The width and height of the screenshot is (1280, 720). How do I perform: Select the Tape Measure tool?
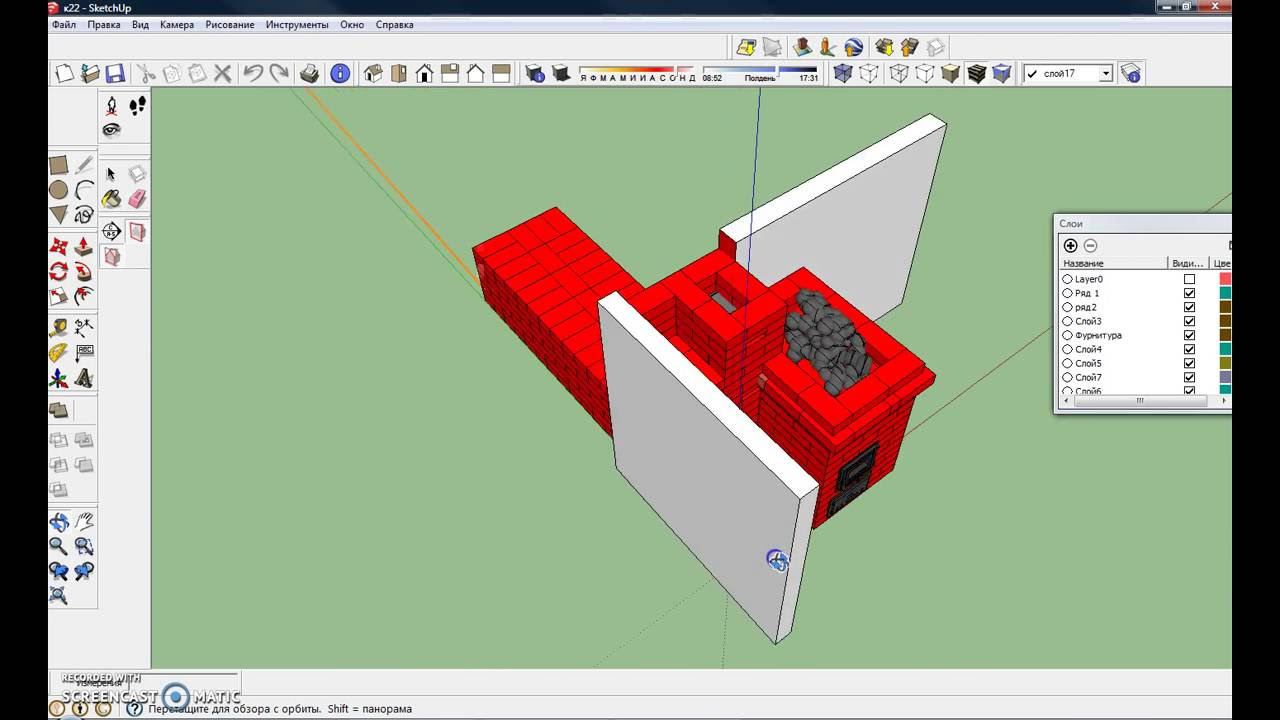(x=59, y=327)
